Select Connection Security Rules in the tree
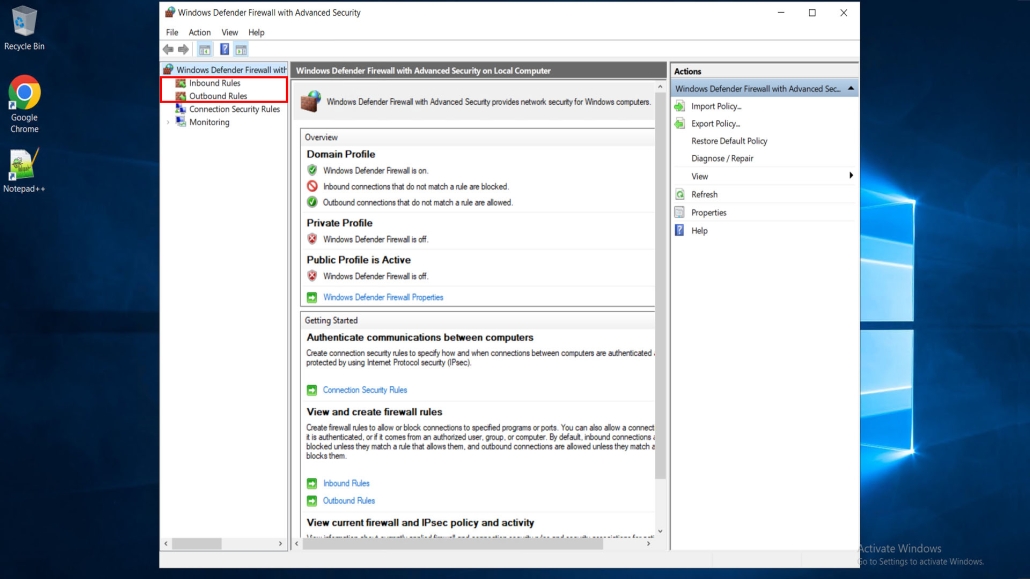This screenshot has width=1030, height=579. point(235,109)
